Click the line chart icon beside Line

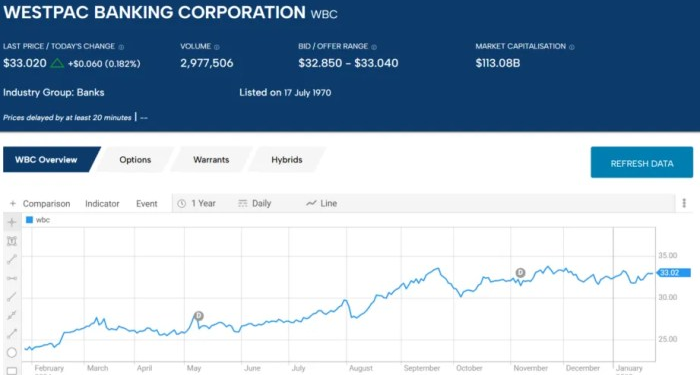311,204
